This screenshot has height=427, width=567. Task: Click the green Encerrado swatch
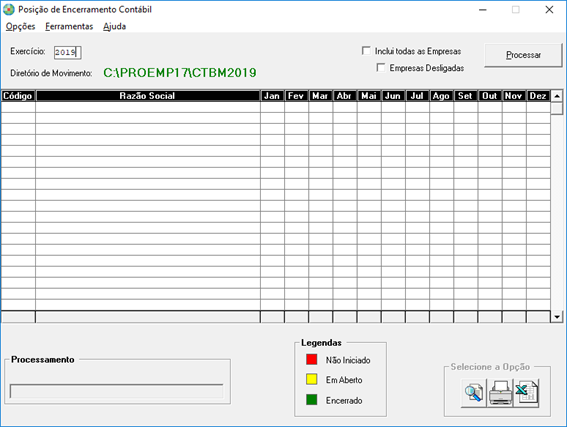pos(312,400)
